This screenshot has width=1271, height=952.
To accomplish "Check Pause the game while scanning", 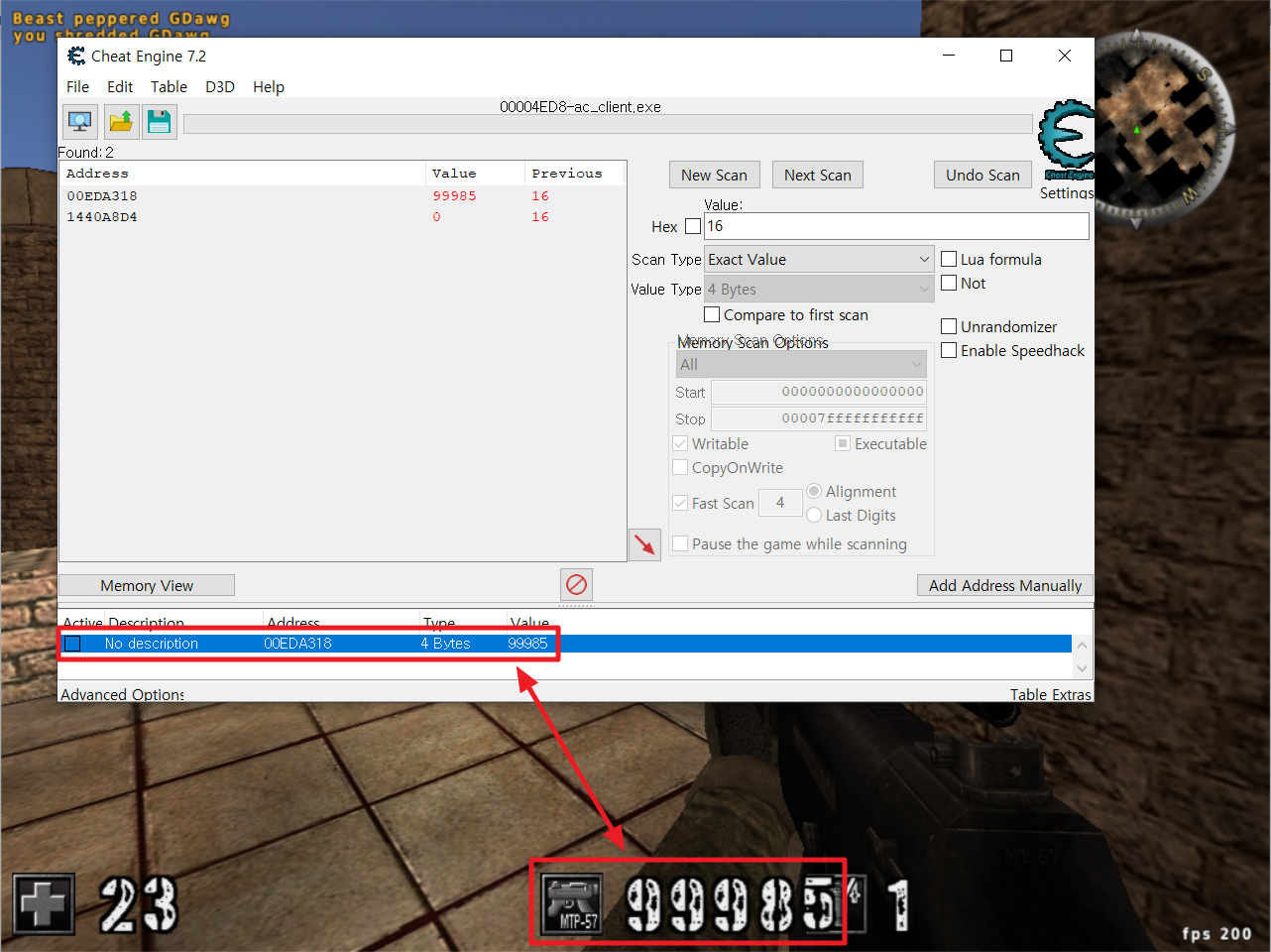I will coord(680,543).
